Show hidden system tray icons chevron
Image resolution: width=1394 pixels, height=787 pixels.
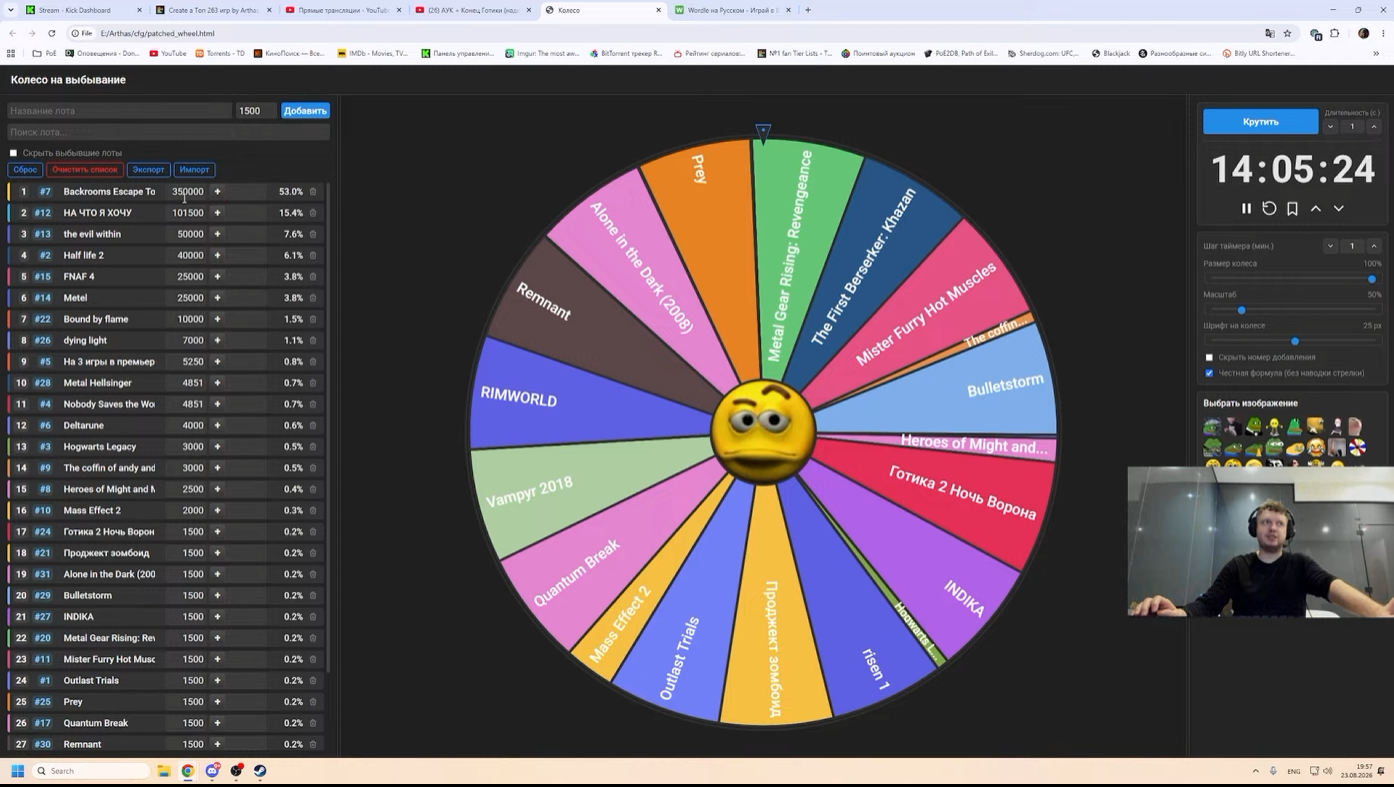pos(1255,771)
